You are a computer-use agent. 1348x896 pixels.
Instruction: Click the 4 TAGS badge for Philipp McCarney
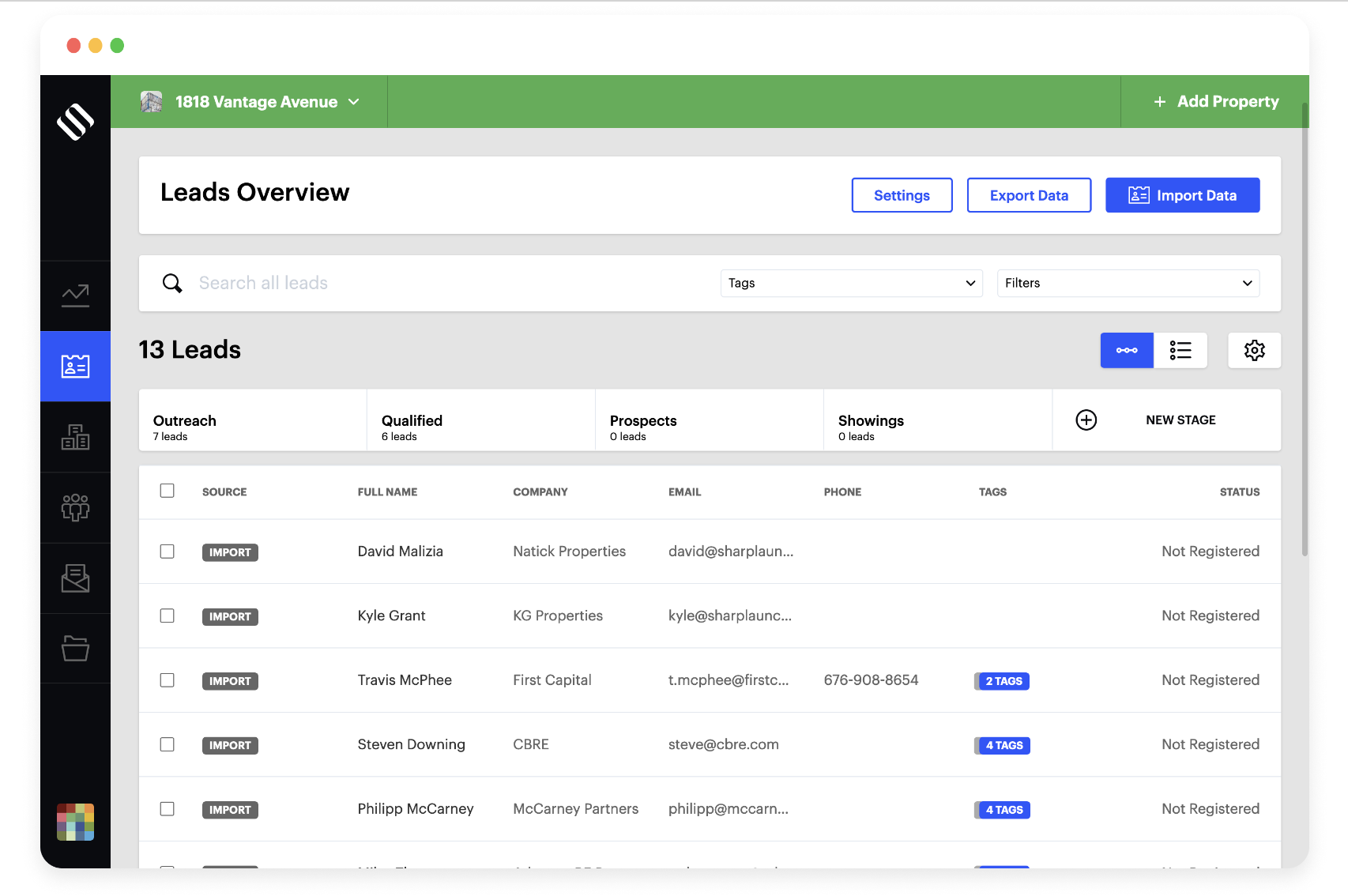click(x=1002, y=810)
